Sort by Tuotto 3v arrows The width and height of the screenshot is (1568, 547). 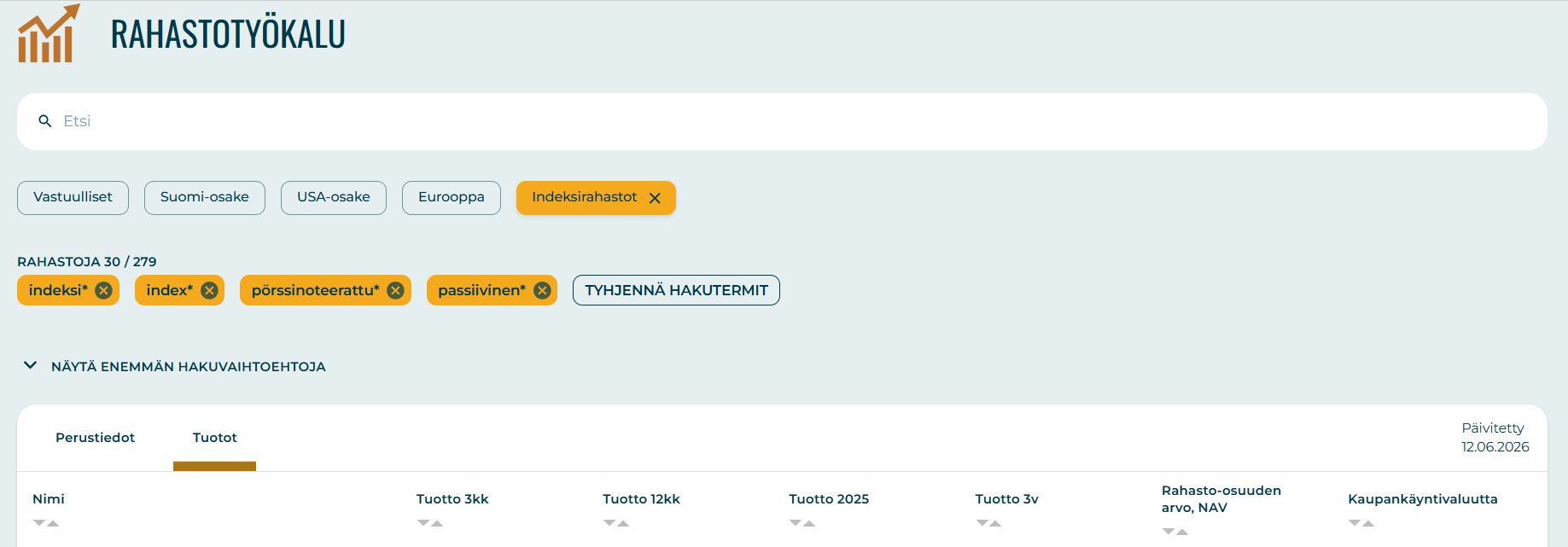pos(988,523)
